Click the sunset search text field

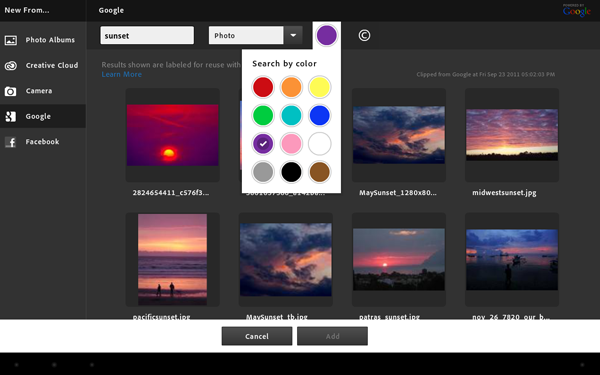coord(147,35)
